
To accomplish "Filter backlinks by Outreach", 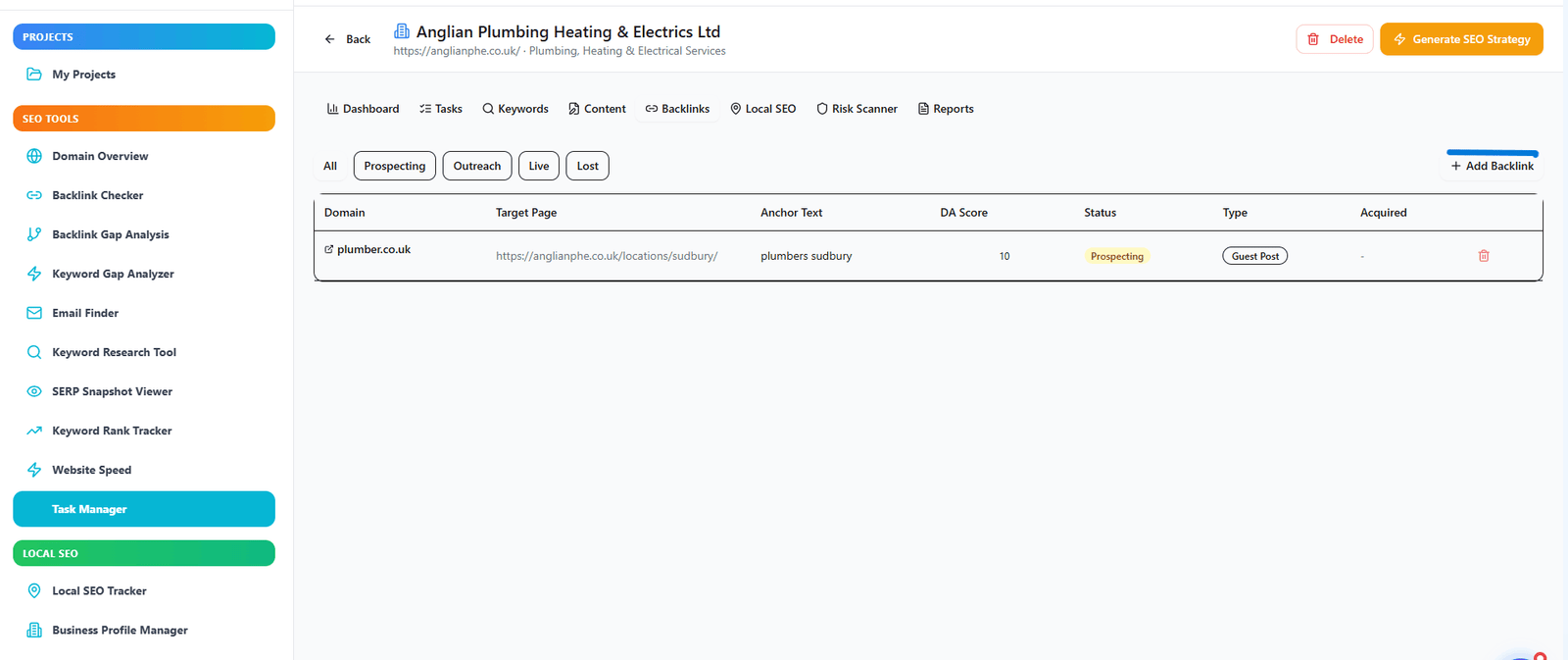I will [477, 166].
